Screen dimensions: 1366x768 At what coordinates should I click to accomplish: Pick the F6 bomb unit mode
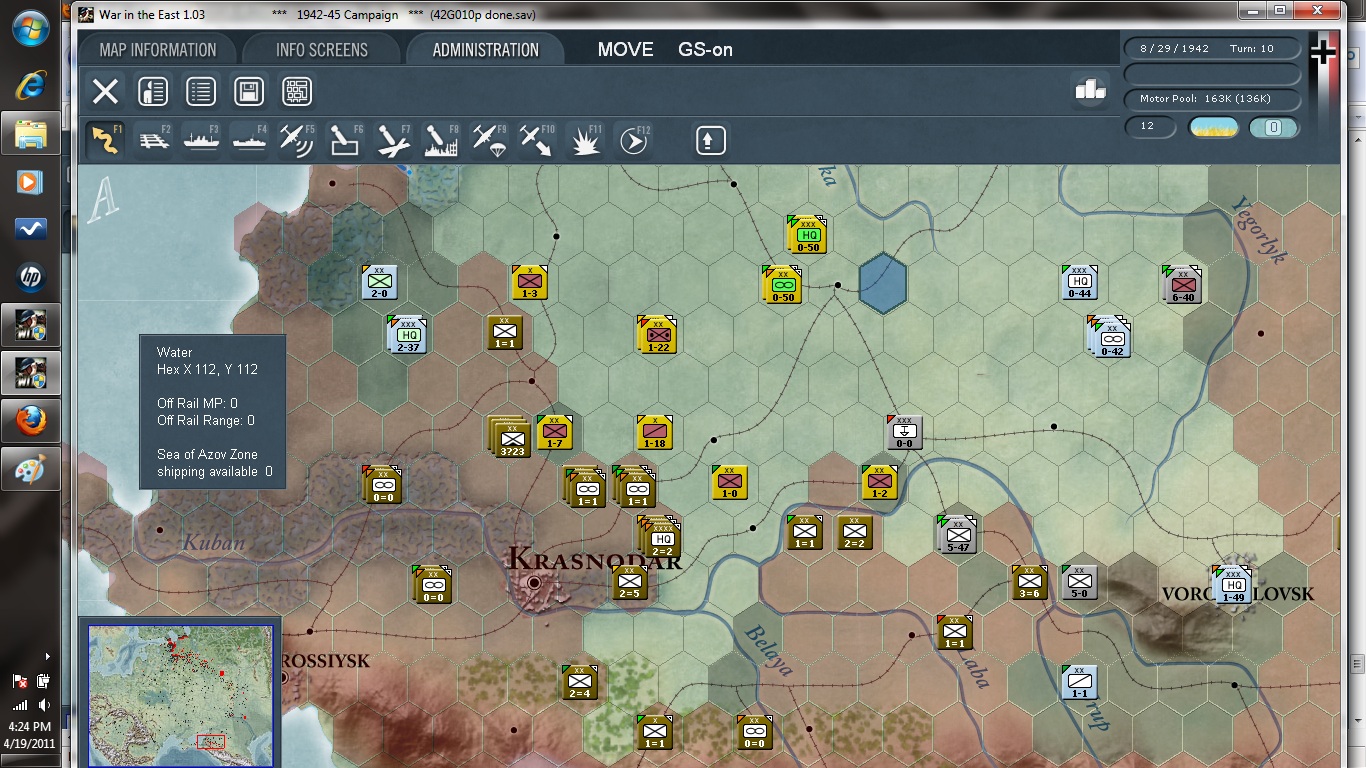(346, 140)
